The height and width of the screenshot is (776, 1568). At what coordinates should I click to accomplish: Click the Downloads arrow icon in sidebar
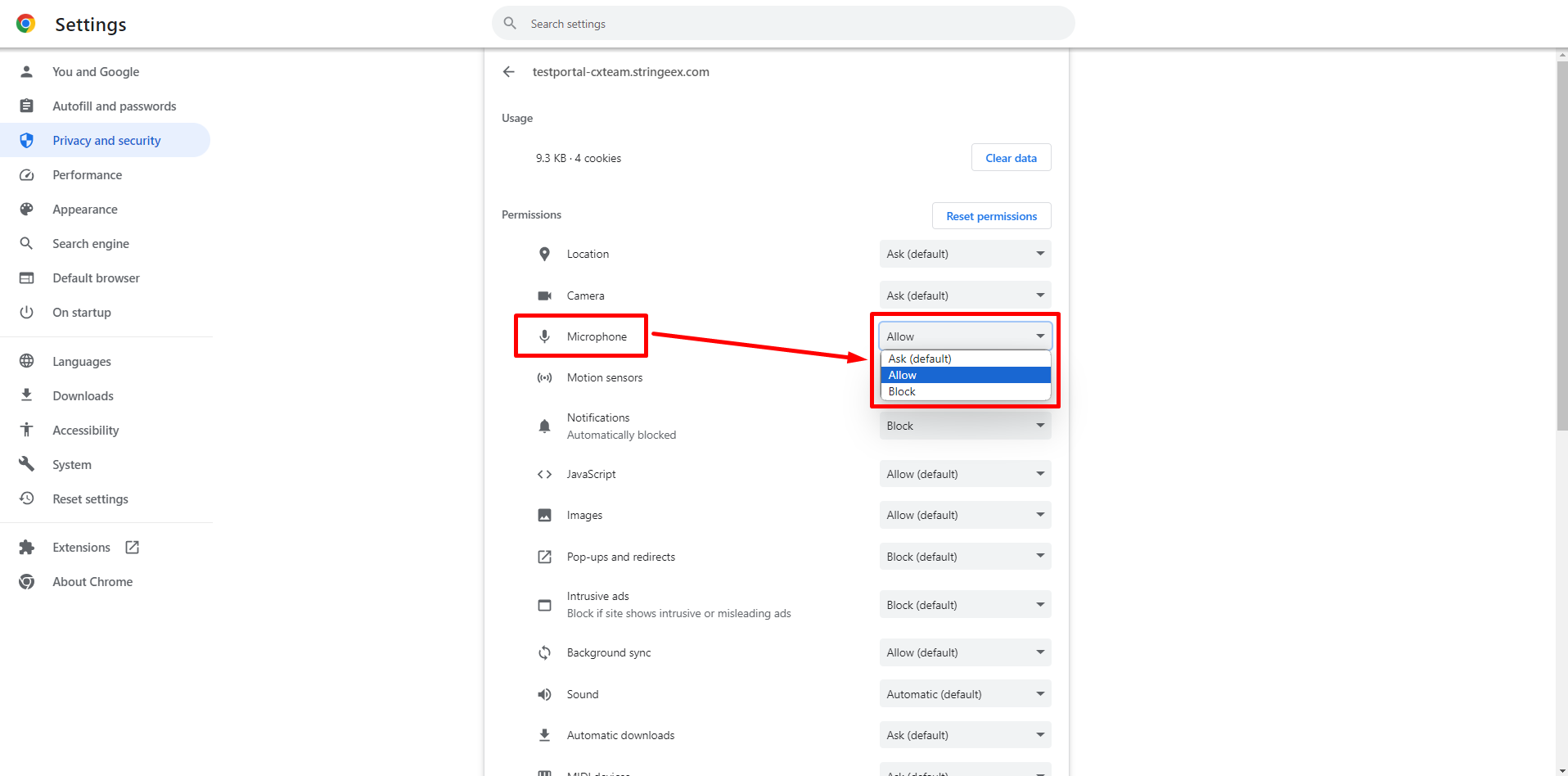coord(27,396)
